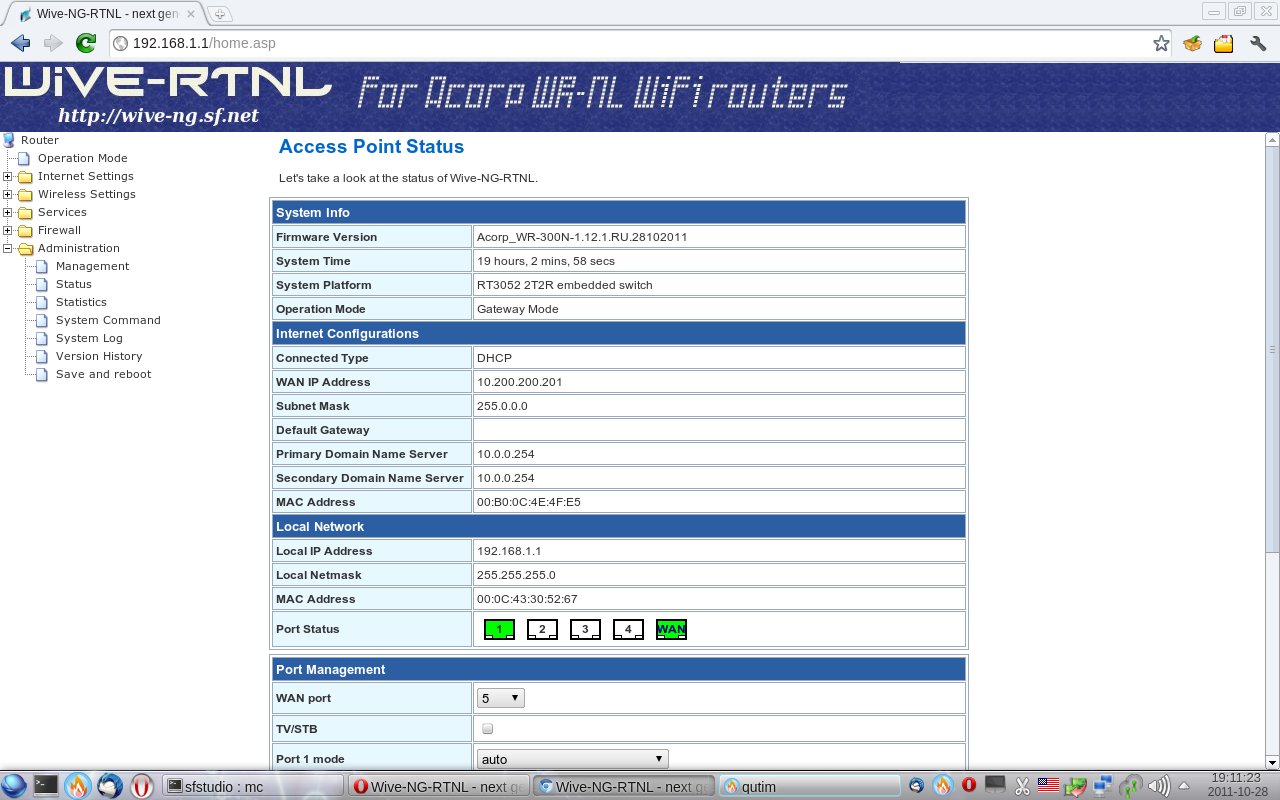Open System Command page
The image size is (1280, 800).
[x=108, y=320]
